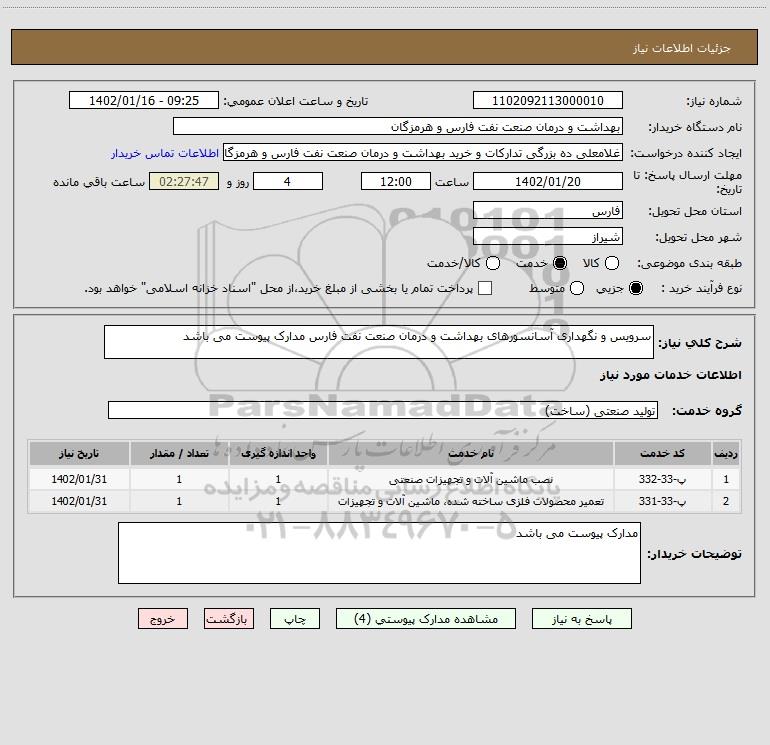The height and width of the screenshot is (745, 770).
Task: Click the service group field تولید صنعتی (ساخت)
Action: (383, 411)
